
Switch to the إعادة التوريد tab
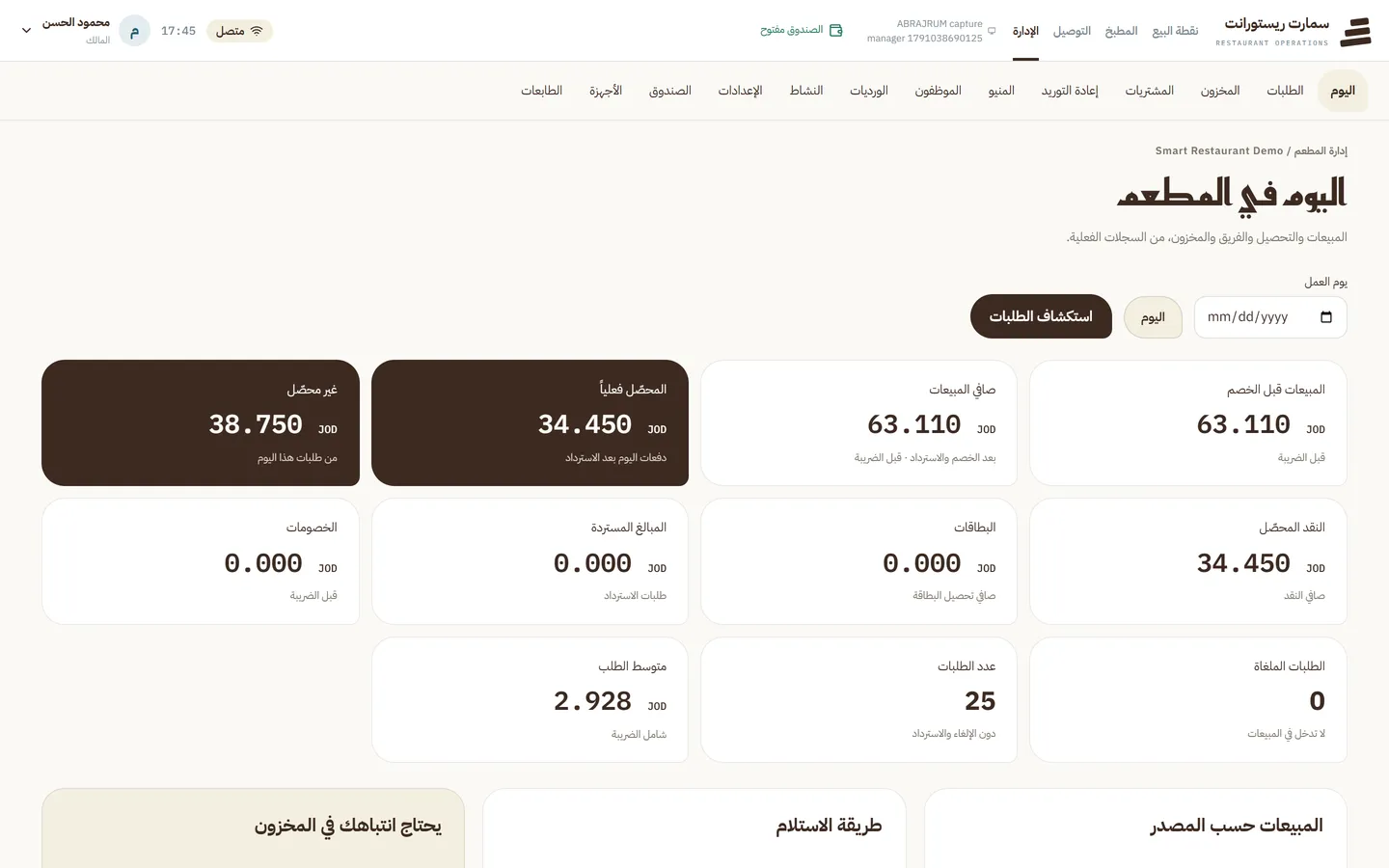tap(1070, 91)
